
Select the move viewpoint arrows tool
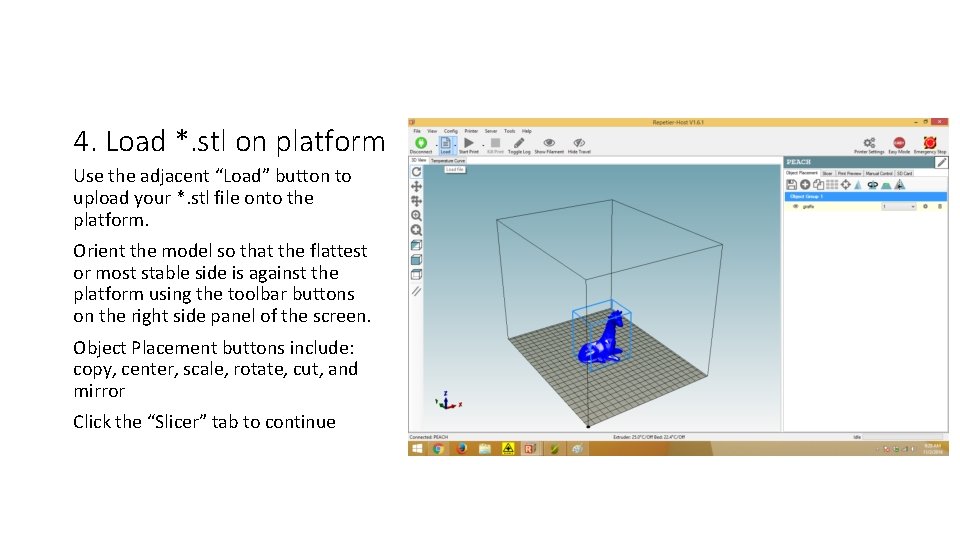coord(416,186)
